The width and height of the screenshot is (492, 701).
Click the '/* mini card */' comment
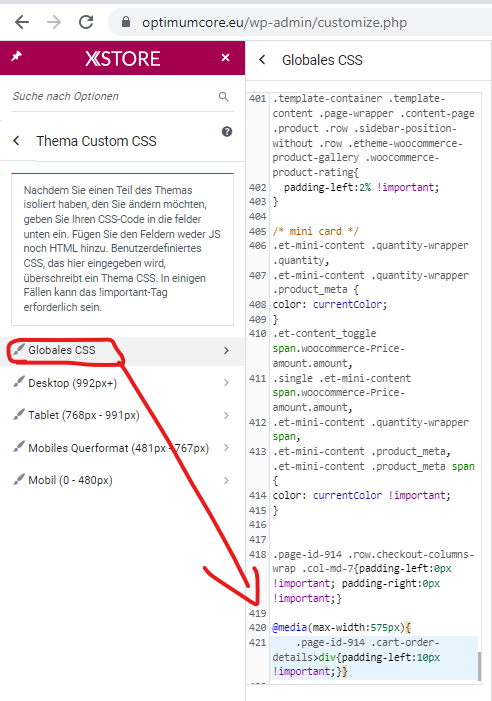click(315, 231)
